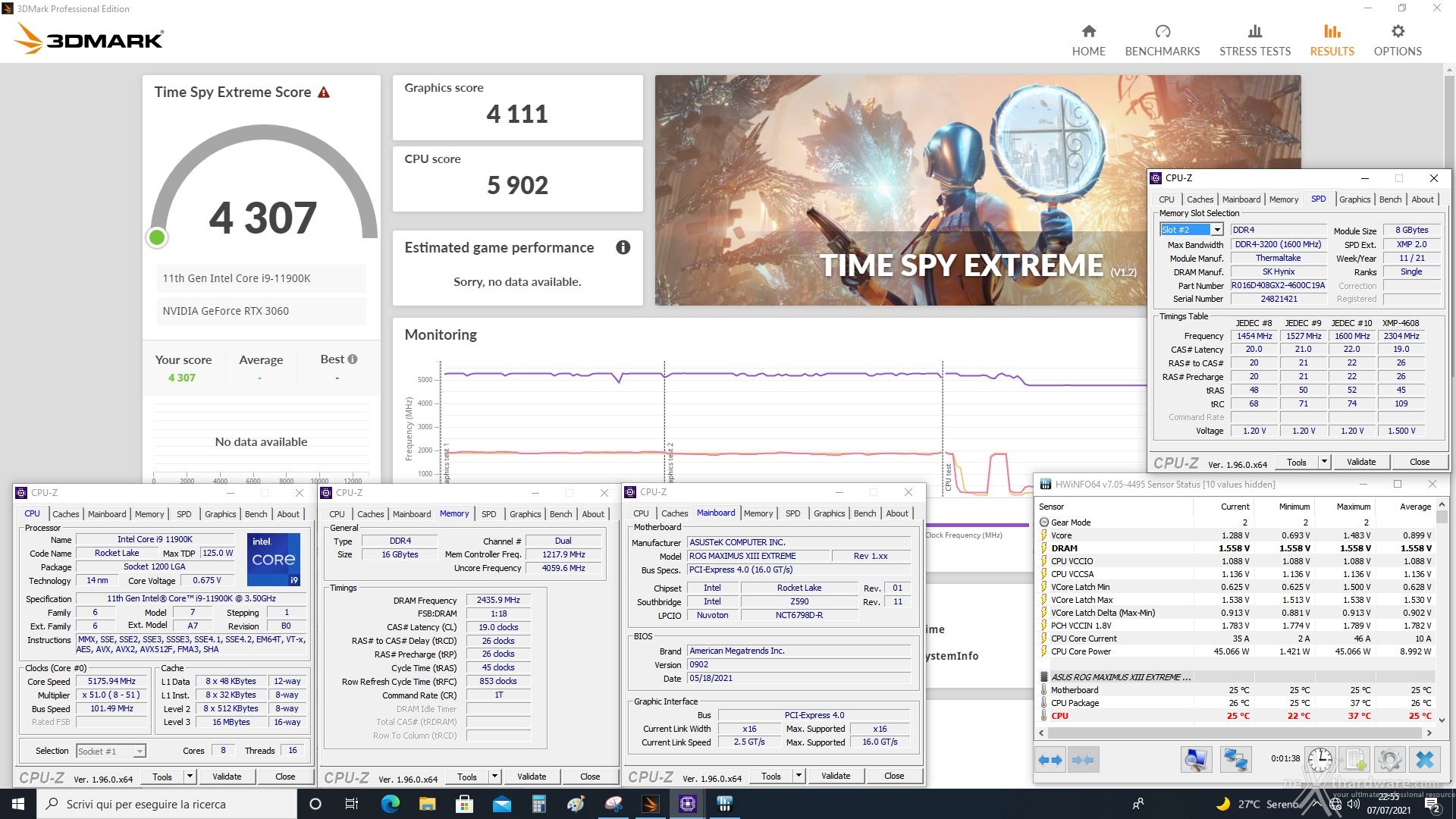Click HWiNFO vertical scrollbar down arrow
The width and height of the screenshot is (1456, 819).
point(1442,720)
